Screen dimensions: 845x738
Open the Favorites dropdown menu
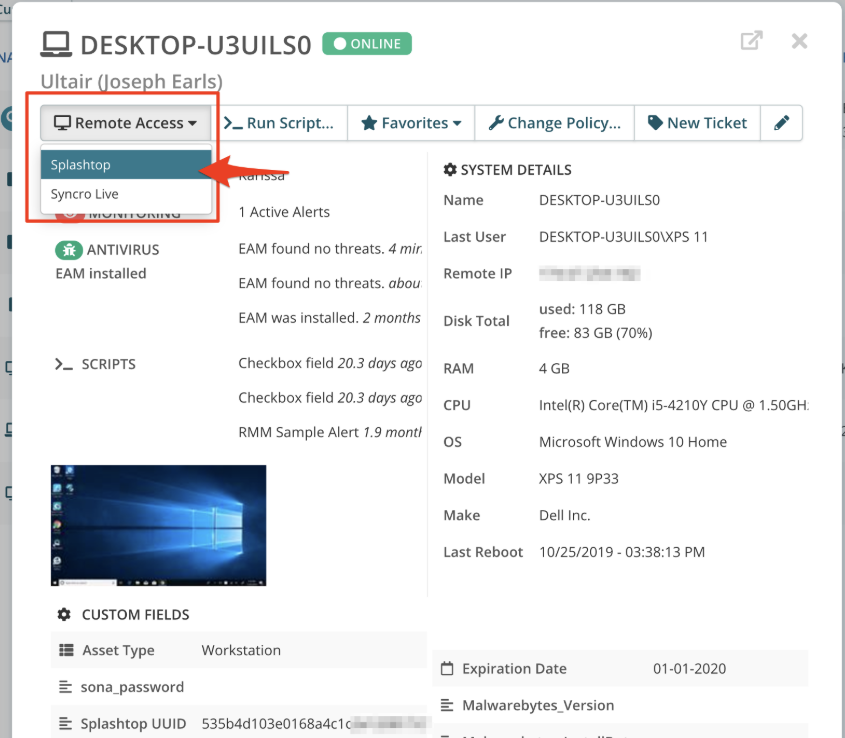pos(411,123)
